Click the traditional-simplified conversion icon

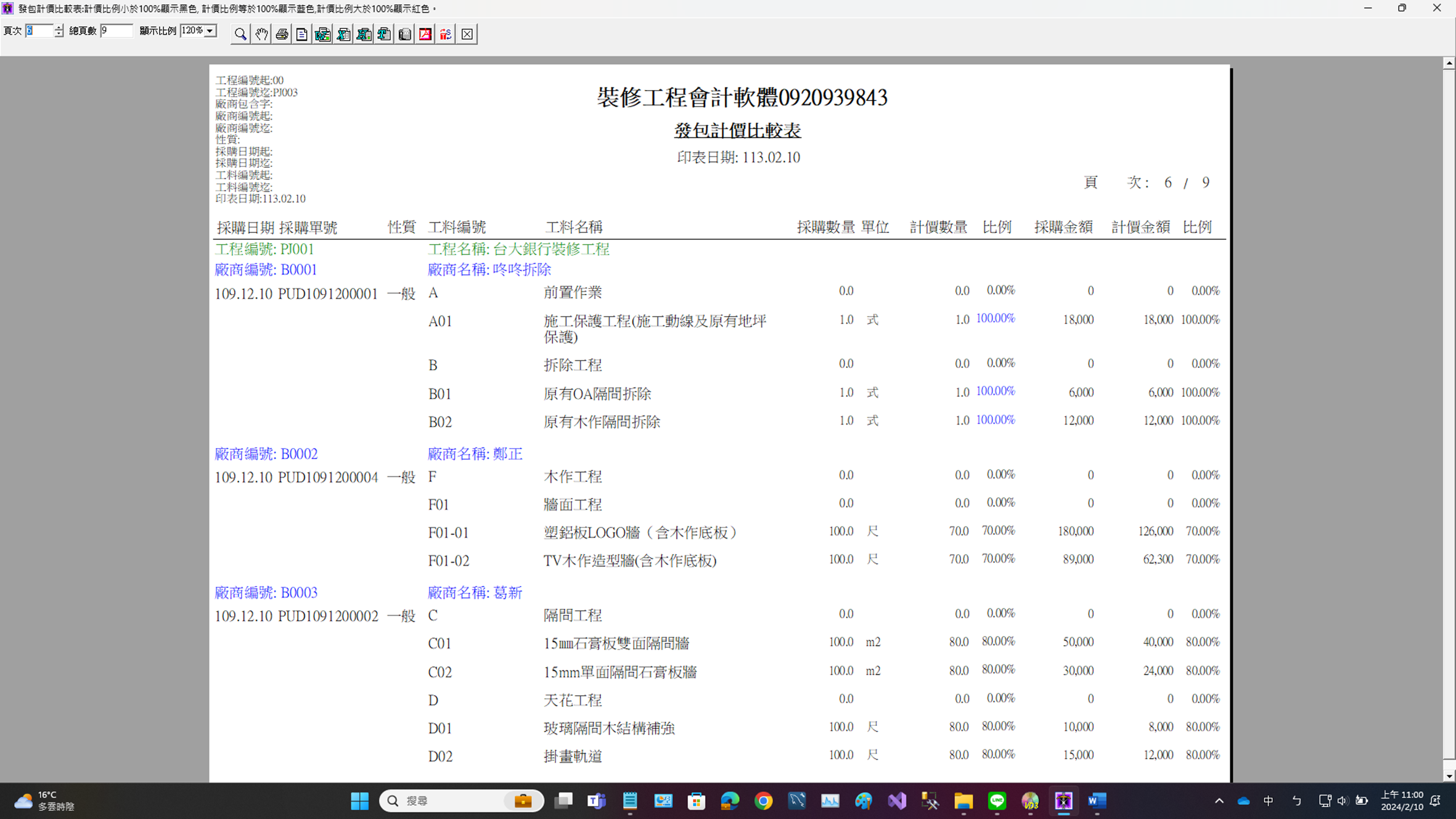[x=446, y=35]
